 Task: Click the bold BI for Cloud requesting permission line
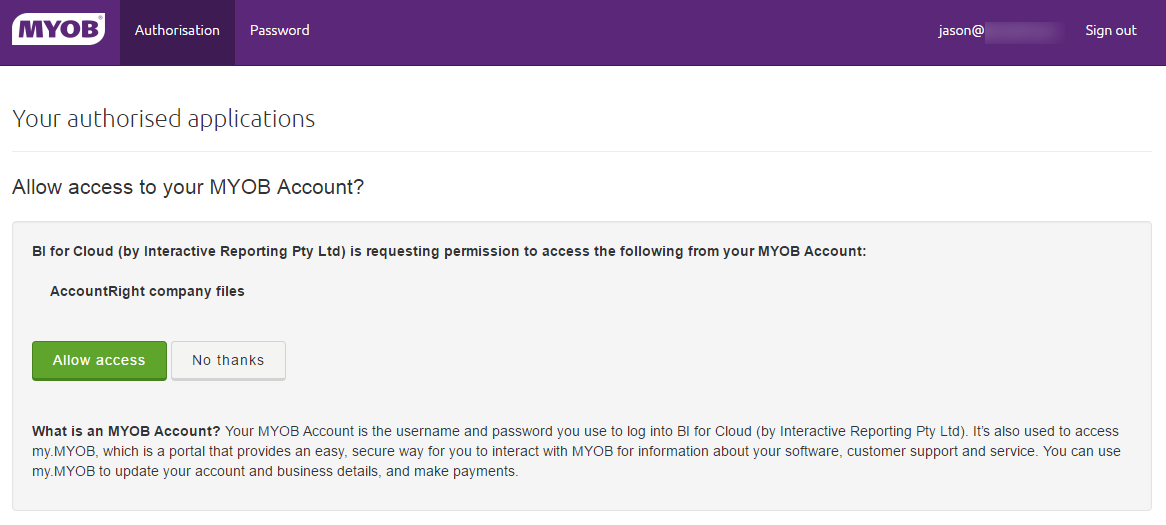point(449,251)
